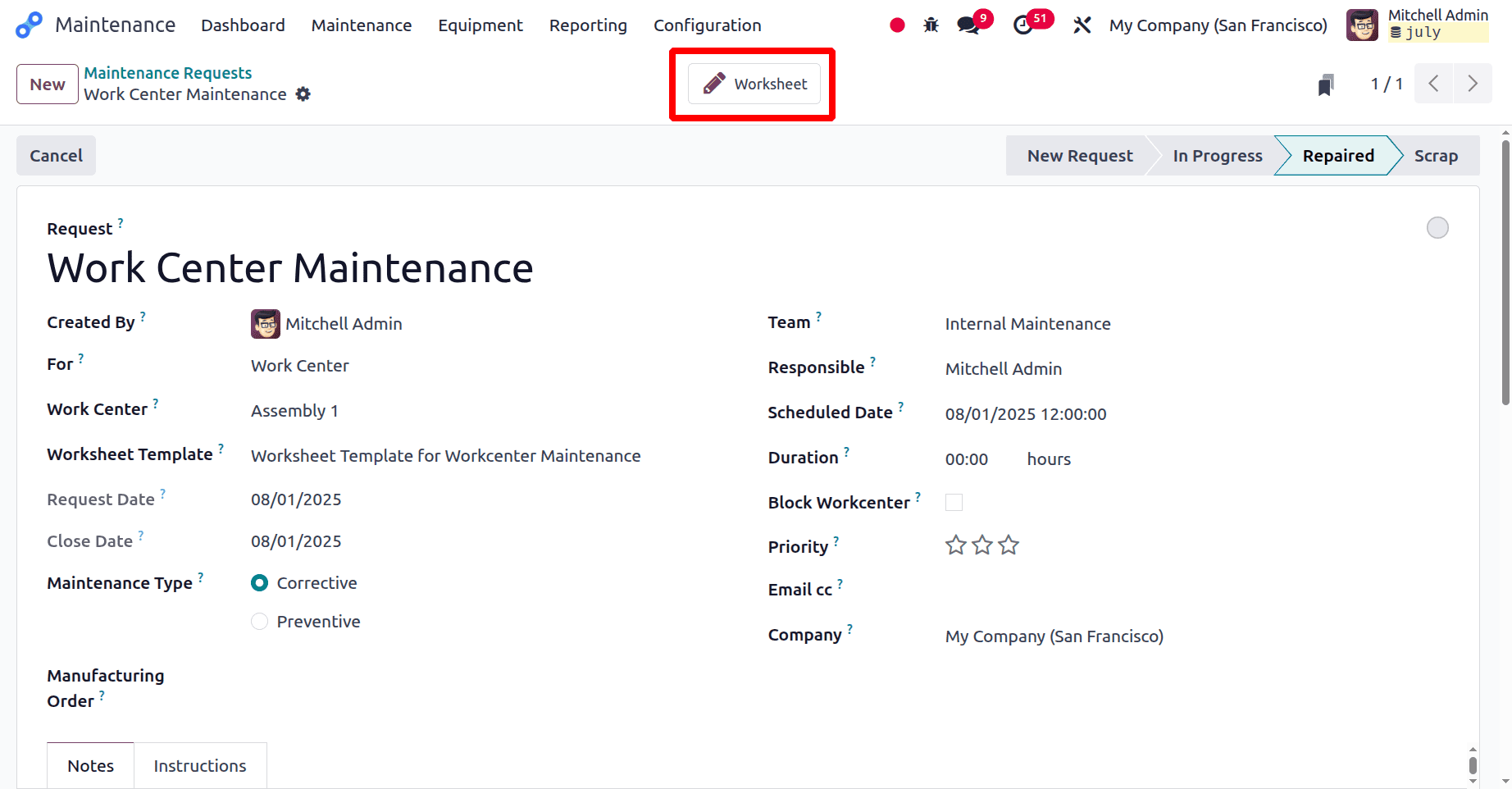Set stage to Scrap
The width and height of the screenshot is (1512, 789).
pyautogui.click(x=1436, y=156)
